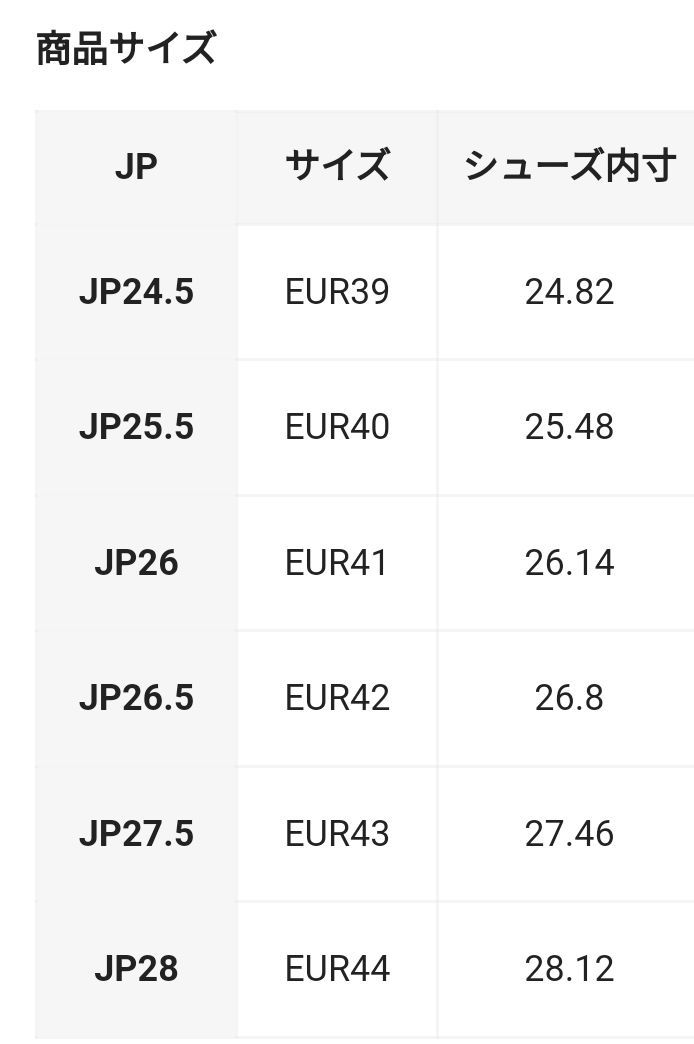Click the サイズ column header

pos(337,166)
